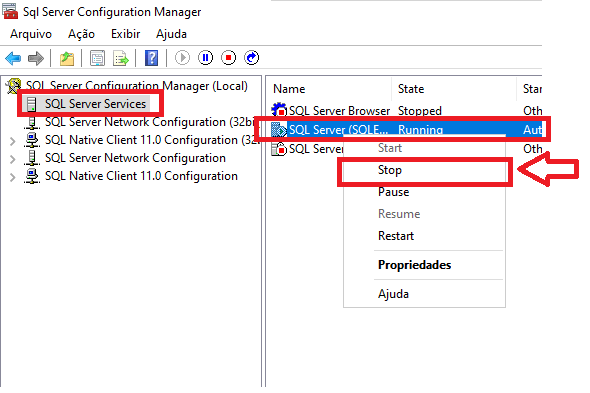
Task: Click the SQL Server Services tree icon
Action: coord(32,104)
